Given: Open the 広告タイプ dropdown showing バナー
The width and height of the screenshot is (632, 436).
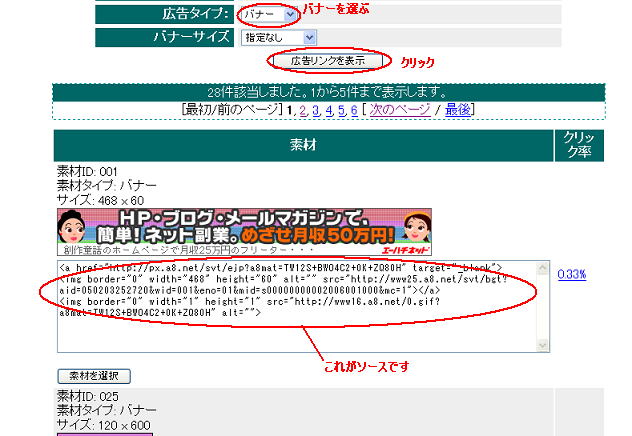Looking at the screenshot, I should point(269,14).
